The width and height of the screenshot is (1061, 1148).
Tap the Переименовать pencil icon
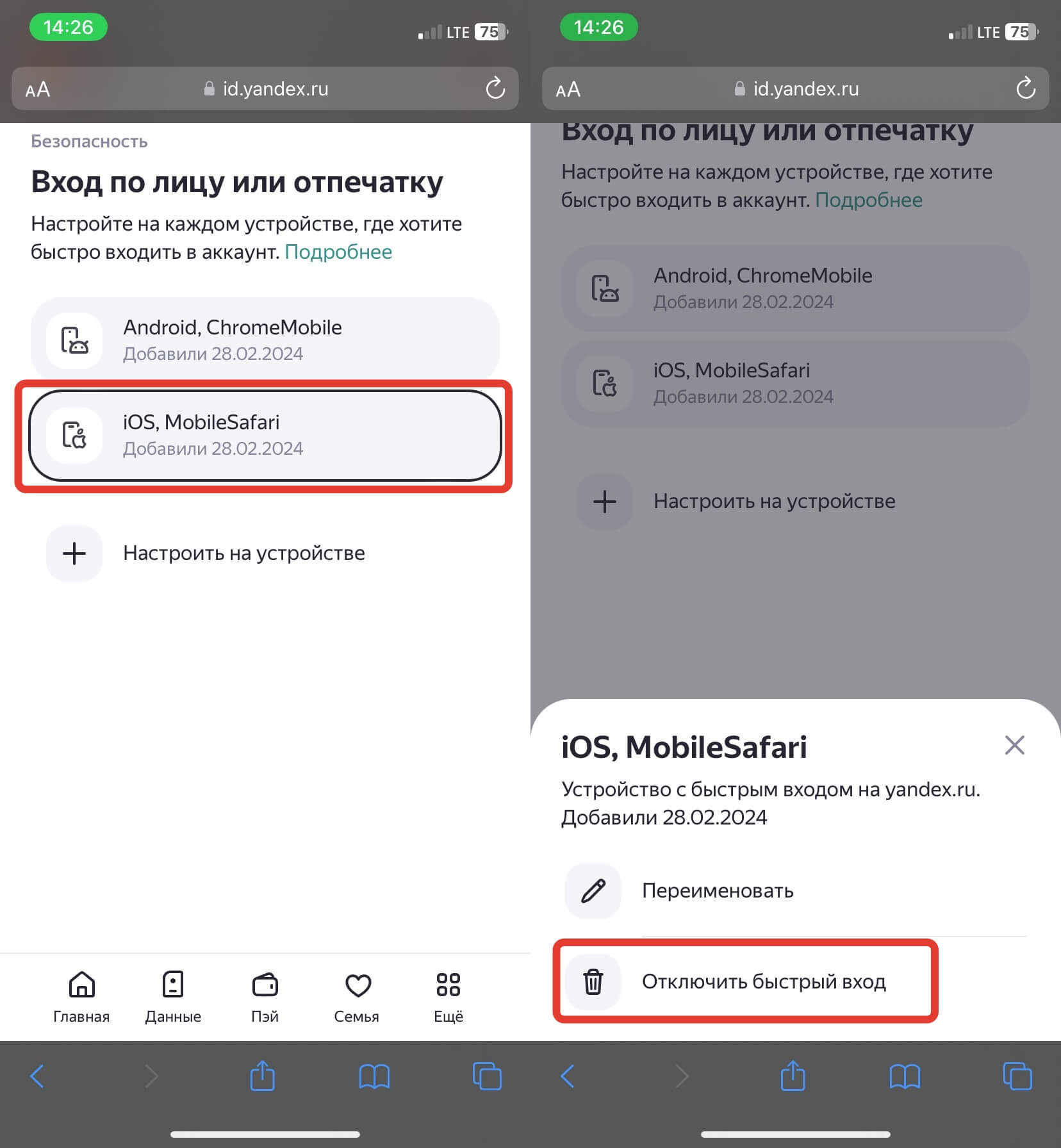(x=593, y=890)
